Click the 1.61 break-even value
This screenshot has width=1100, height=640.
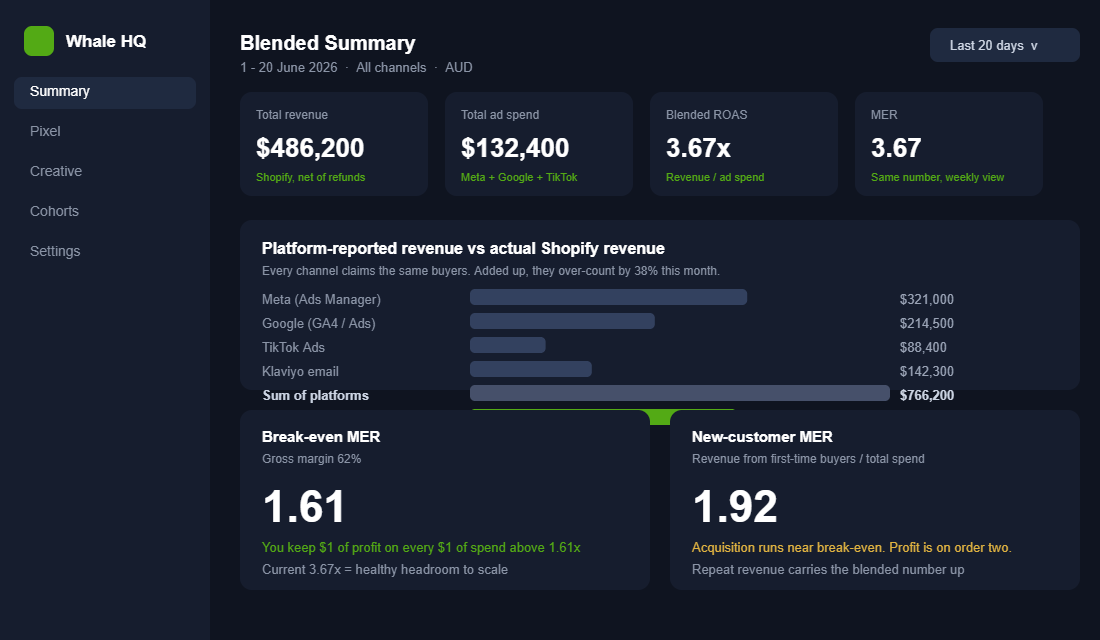click(x=304, y=507)
